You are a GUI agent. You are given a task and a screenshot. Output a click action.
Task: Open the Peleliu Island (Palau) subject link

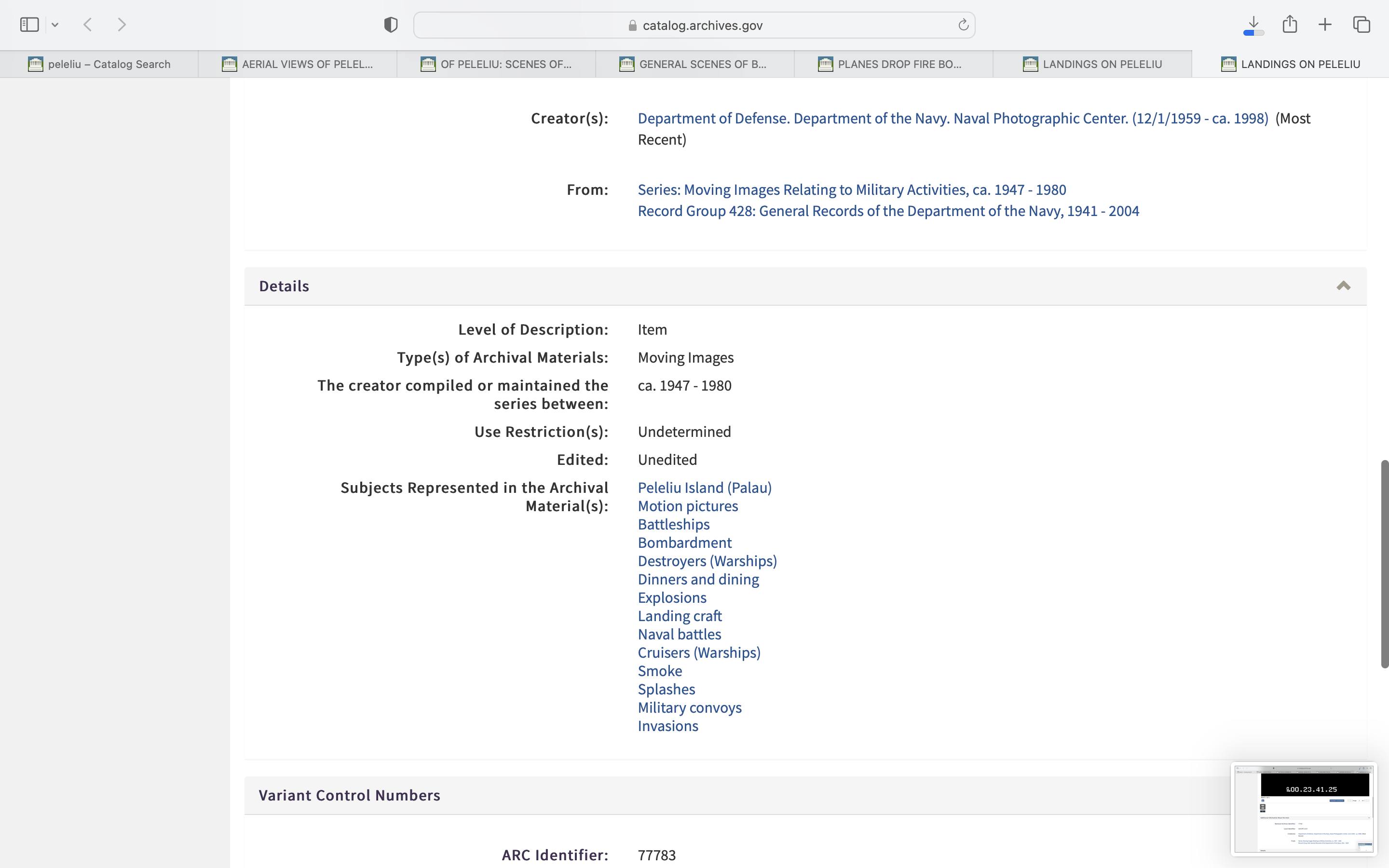click(704, 488)
